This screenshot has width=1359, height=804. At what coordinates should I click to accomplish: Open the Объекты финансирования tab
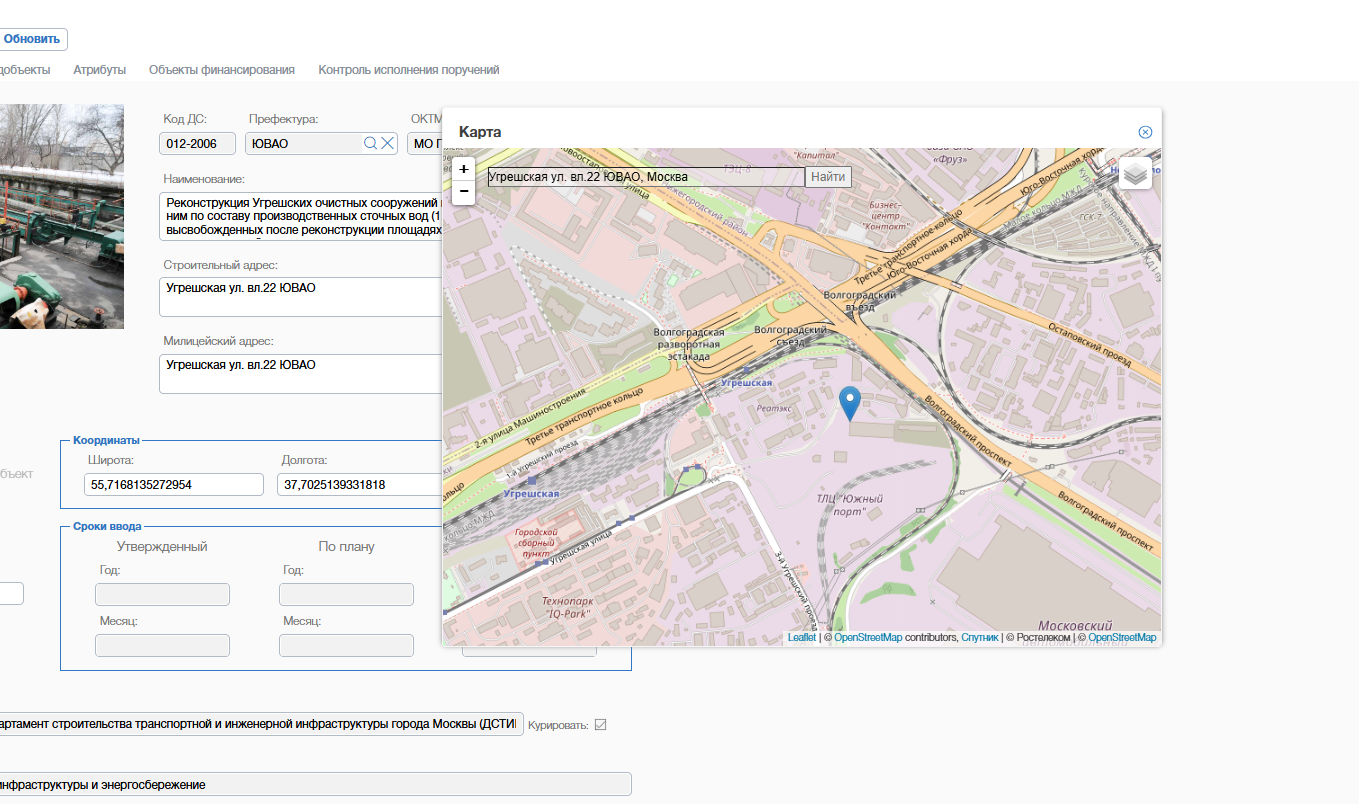[222, 70]
